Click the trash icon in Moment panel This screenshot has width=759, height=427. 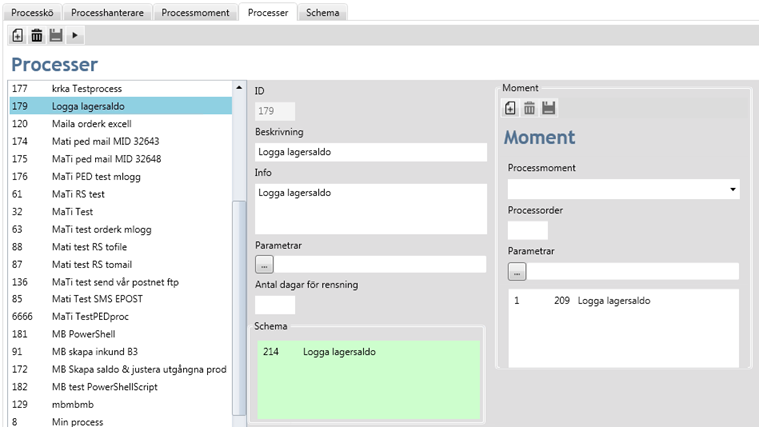[529, 108]
